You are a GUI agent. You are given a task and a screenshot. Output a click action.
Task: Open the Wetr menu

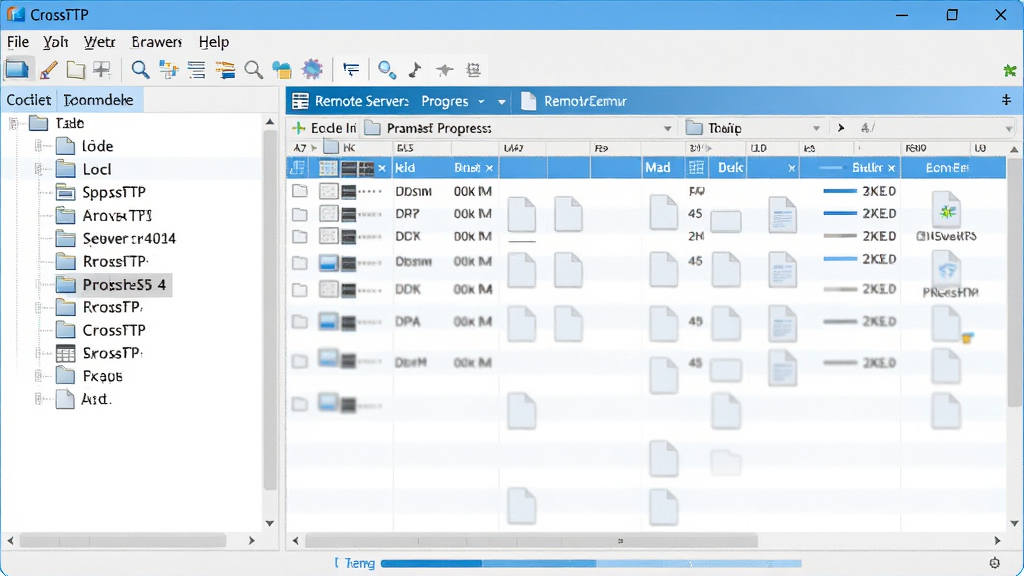click(99, 42)
